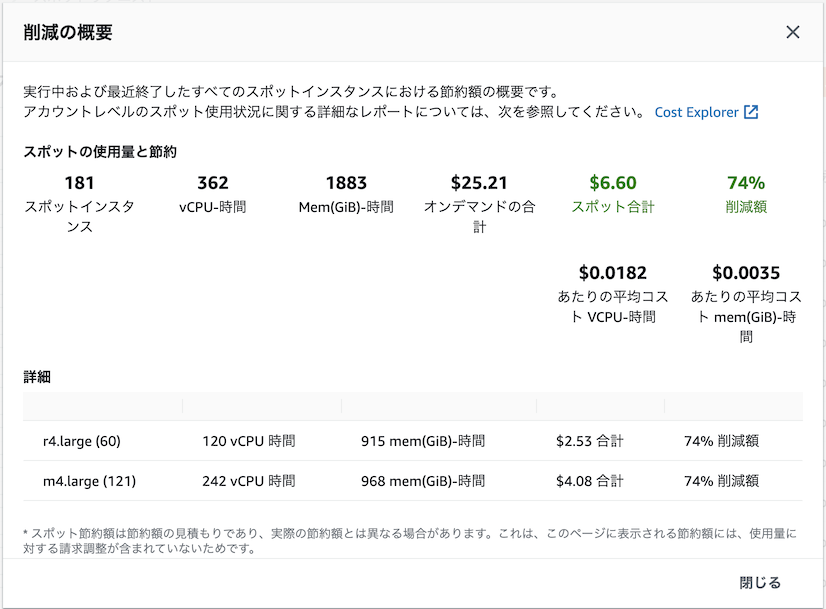Open the Cost Explorer link
Image resolution: width=826 pixels, height=609 pixels.
[x=696, y=112]
